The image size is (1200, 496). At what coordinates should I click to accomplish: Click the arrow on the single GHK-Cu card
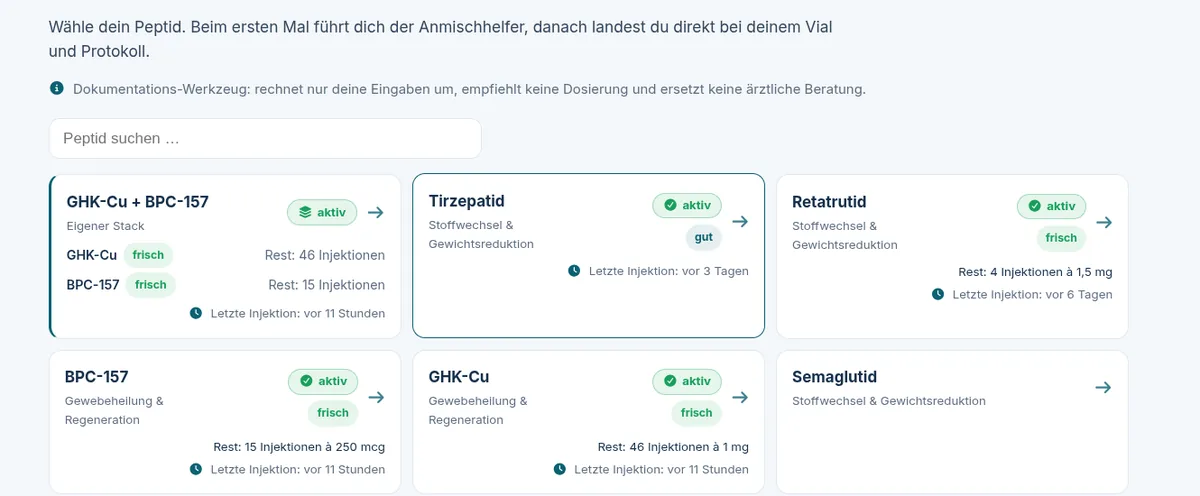tap(740, 397)
